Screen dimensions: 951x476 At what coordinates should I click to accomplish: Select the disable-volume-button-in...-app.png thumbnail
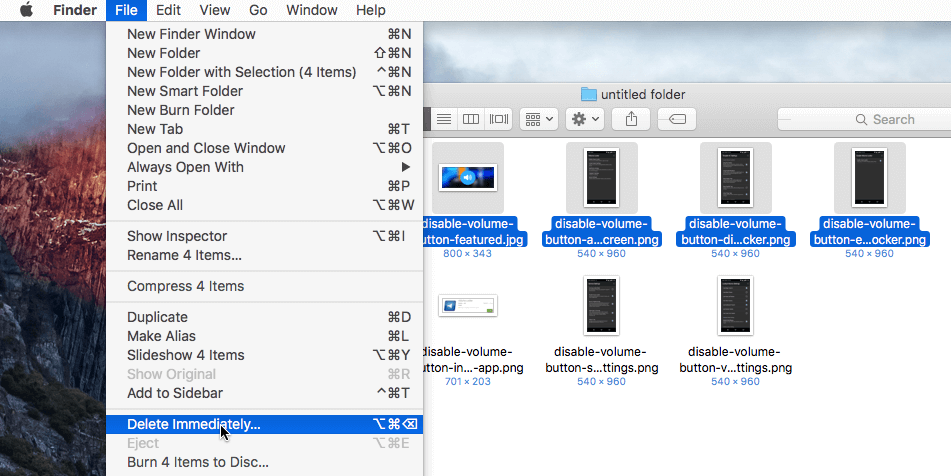tap(468, 306)
